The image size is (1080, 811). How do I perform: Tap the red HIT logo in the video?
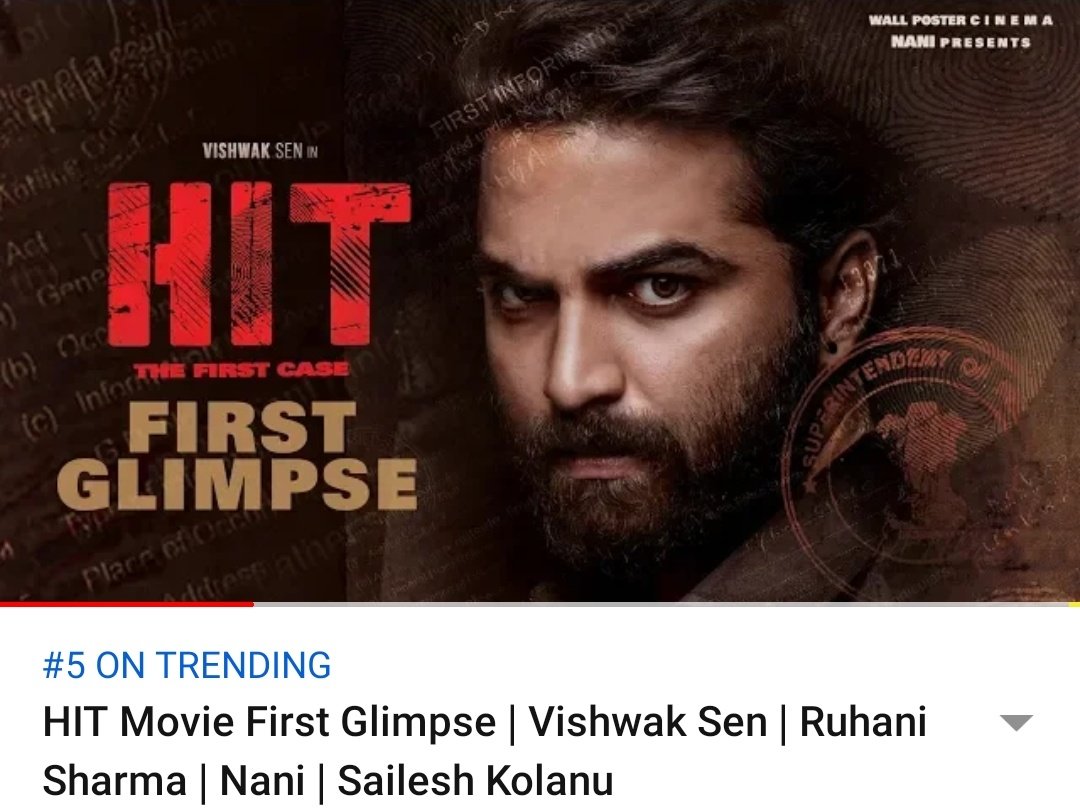click(260, 265)
